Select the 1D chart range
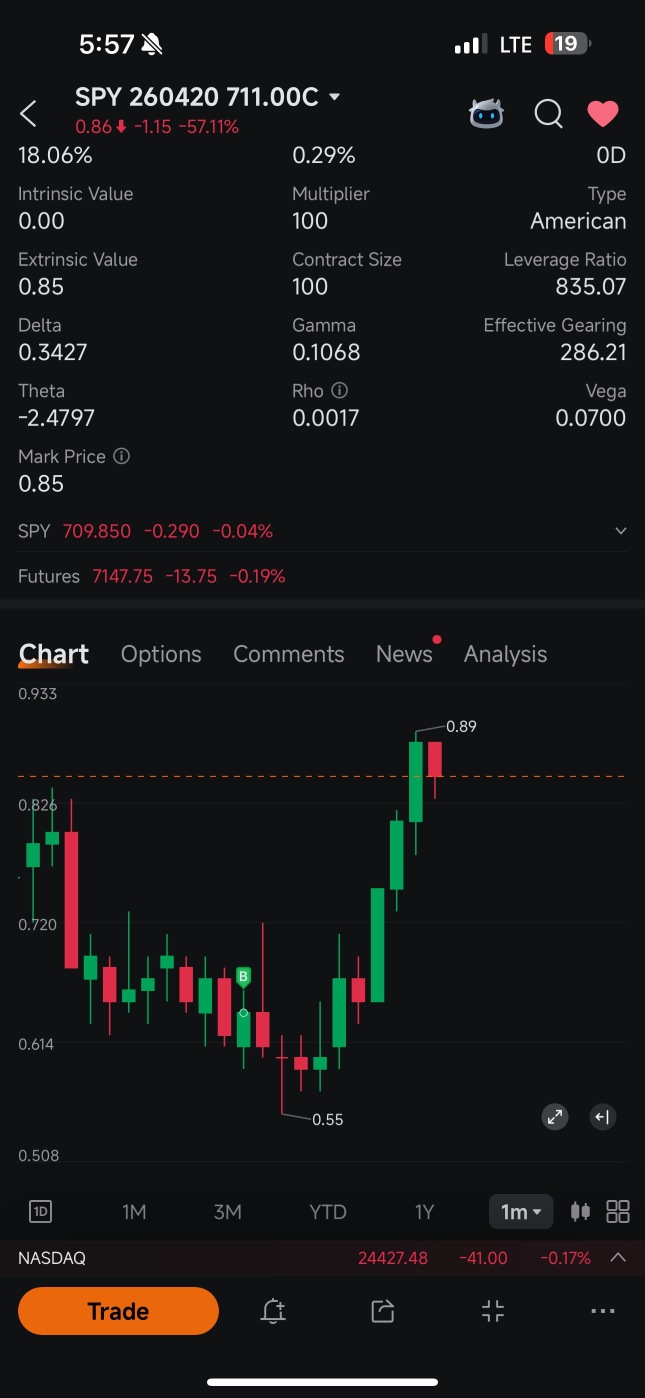The image size is (645, 1398). [41, 1212]
